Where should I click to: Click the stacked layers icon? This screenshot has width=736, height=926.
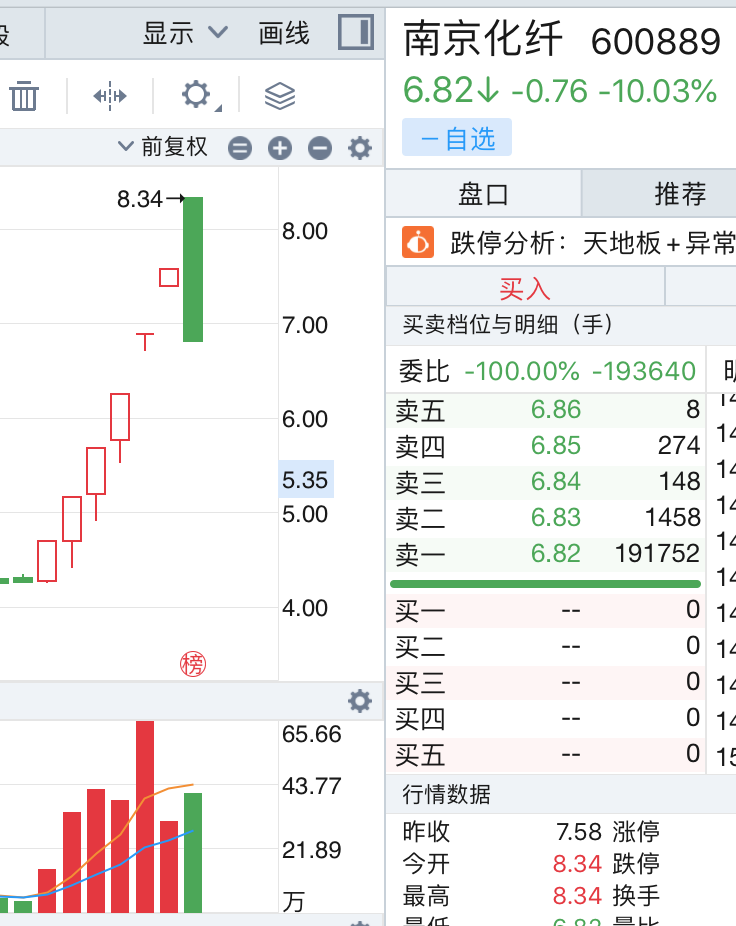pos(280,96)
